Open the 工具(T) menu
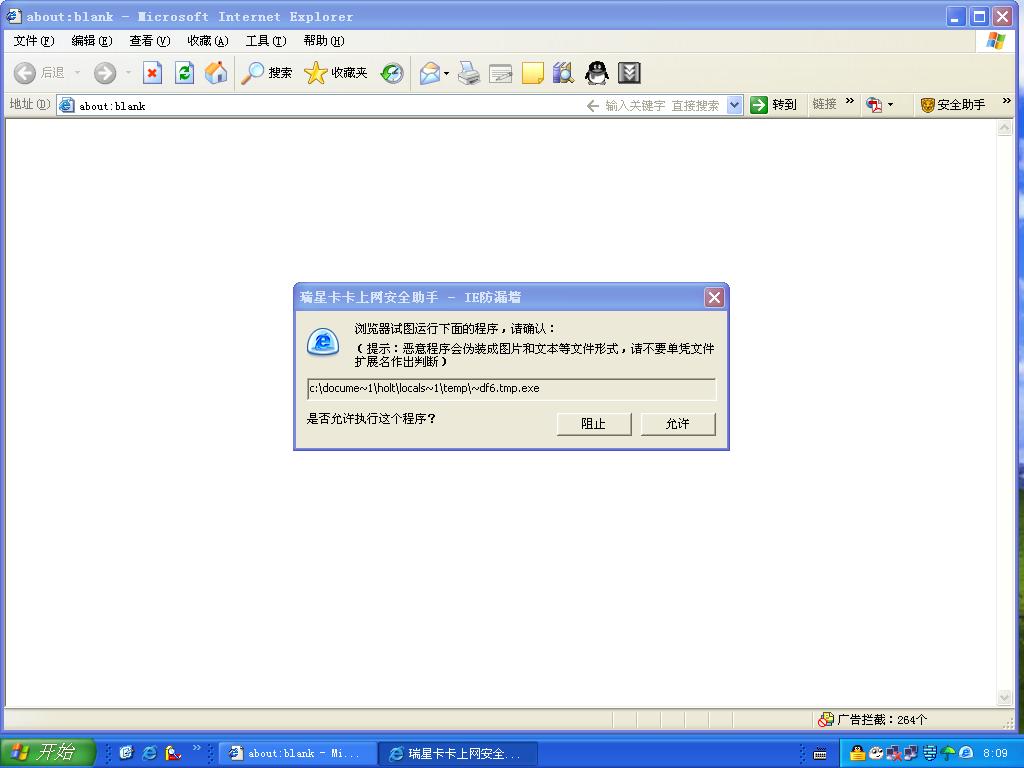Screen dimensions: 1024x768 [266, 40]
